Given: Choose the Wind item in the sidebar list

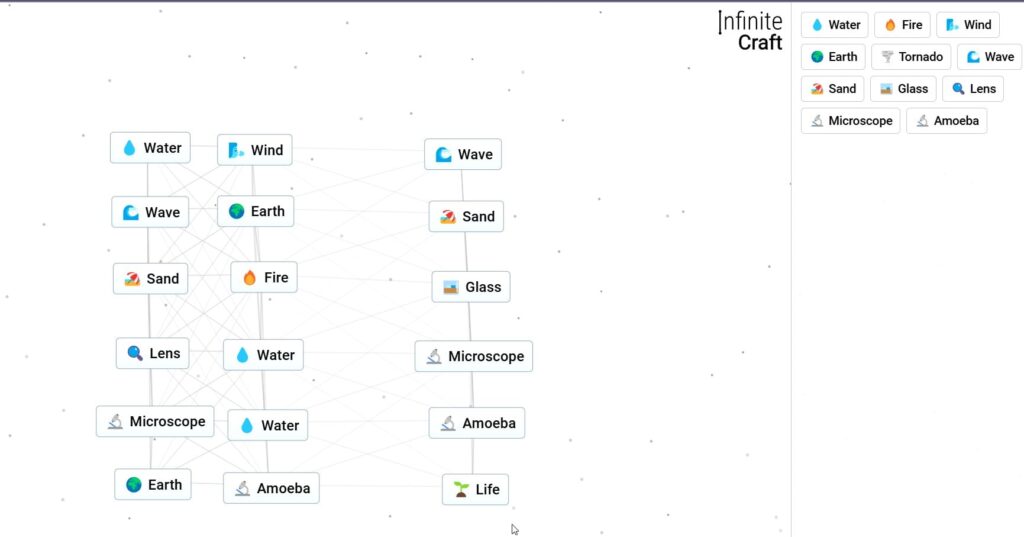Looking at the screenshot, I should tap(967, 25).
